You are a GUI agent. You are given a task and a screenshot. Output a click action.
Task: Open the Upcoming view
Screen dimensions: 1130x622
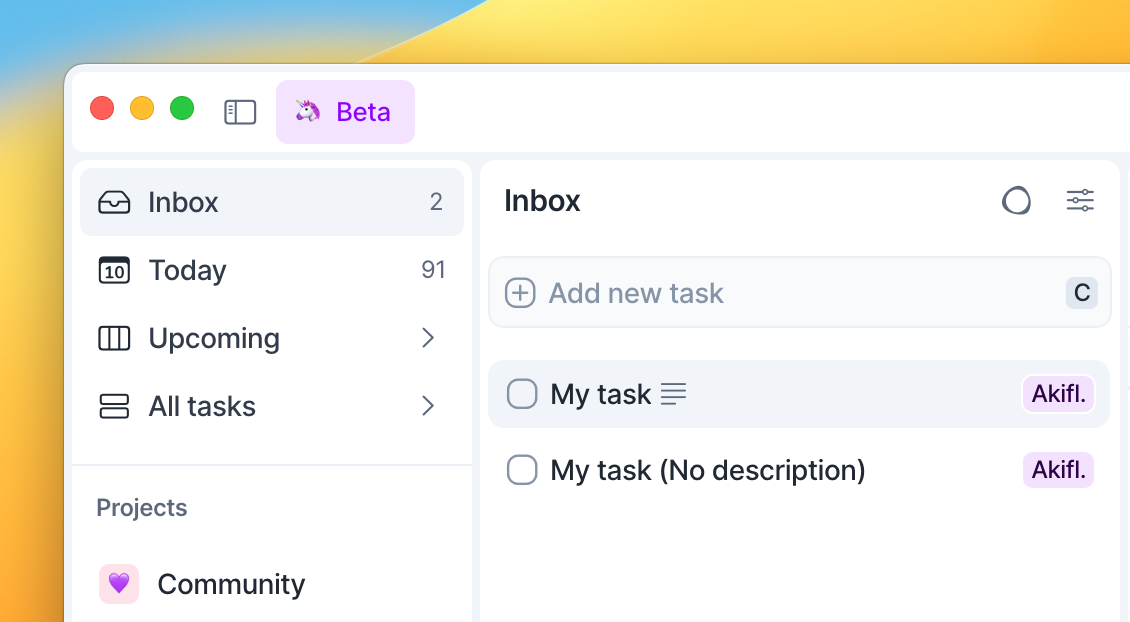pyautogui.click(x=272, y=338)
